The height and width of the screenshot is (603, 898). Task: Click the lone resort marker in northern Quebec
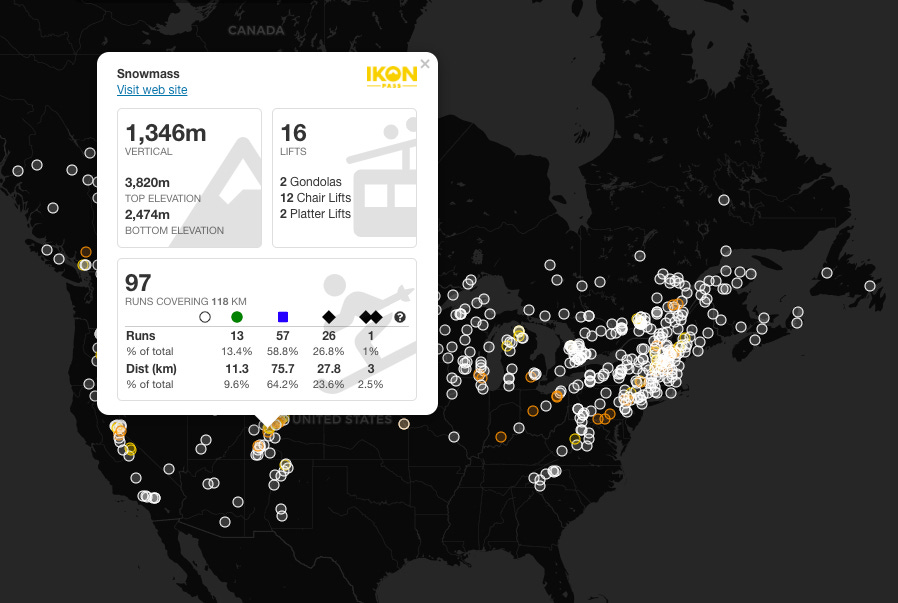[724, 200]
